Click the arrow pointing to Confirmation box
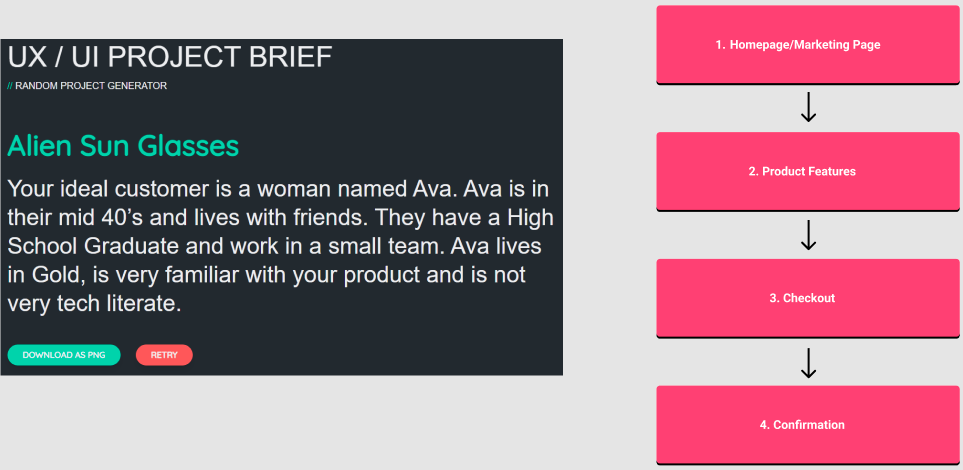The image size is (963, 470). 809,362
